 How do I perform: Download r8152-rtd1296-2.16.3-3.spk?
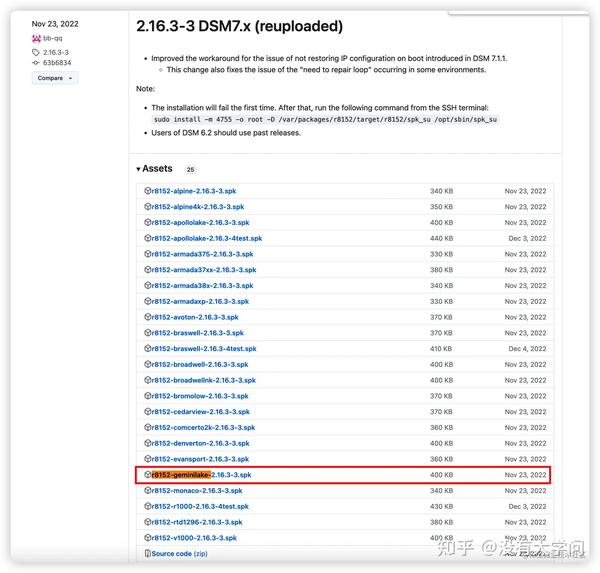[x=197, y=522]
